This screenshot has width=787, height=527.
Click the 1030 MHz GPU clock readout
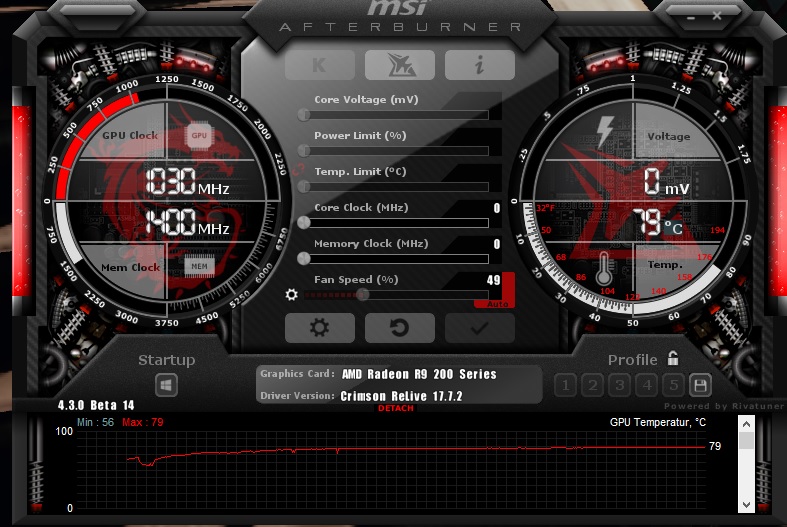coord(187,182)
